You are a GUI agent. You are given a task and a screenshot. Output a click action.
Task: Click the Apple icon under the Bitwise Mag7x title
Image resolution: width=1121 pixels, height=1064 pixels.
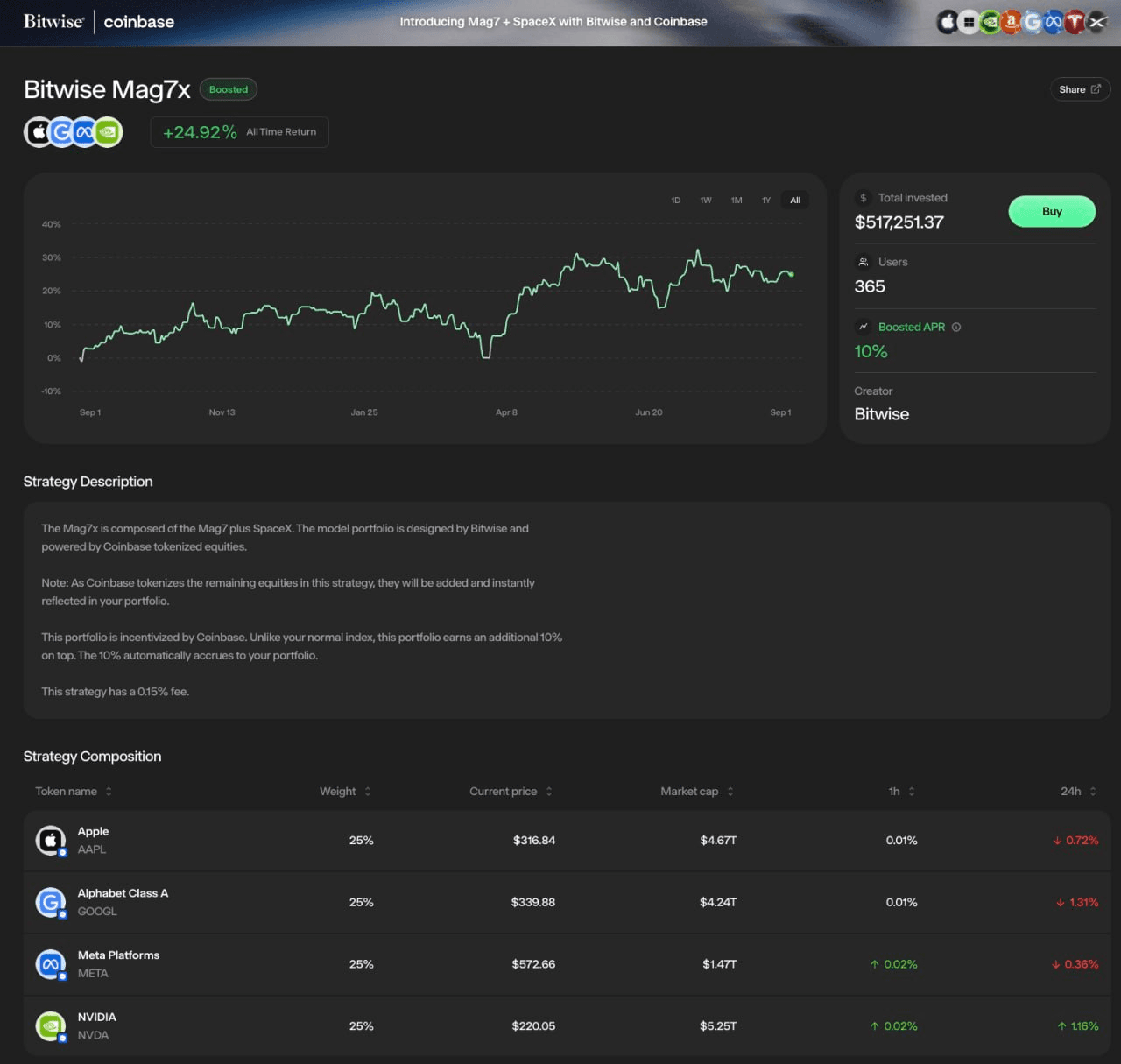[39, 132]
